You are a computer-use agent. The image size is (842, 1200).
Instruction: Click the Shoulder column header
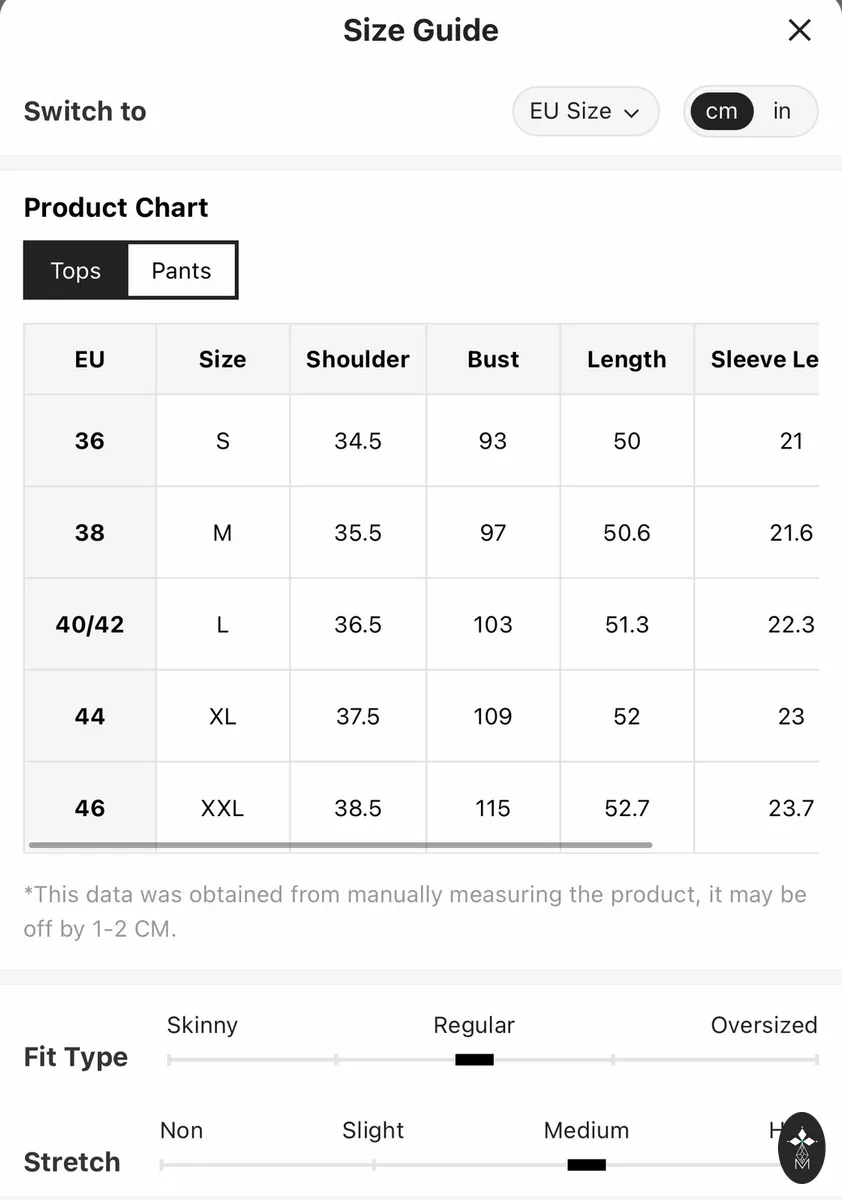point(358,359)
